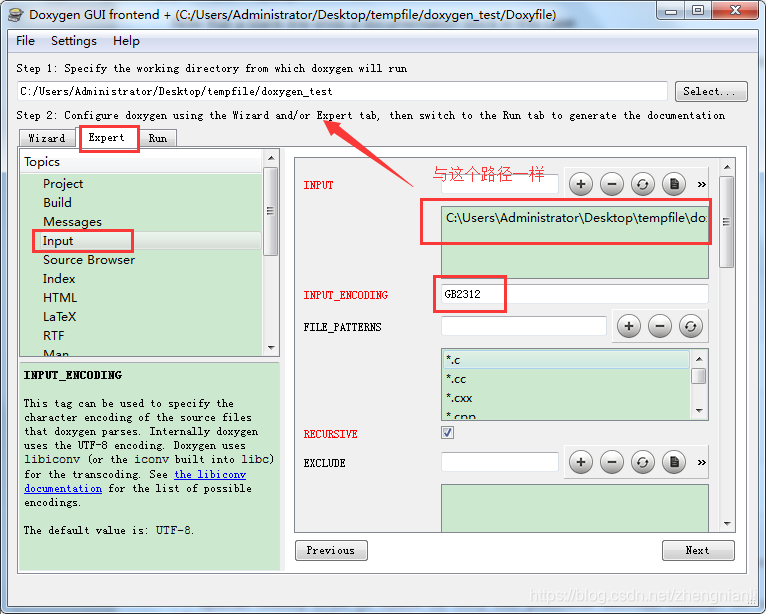Switch to the Wizard tab
The image size is (766, 614).
[47, 138]
